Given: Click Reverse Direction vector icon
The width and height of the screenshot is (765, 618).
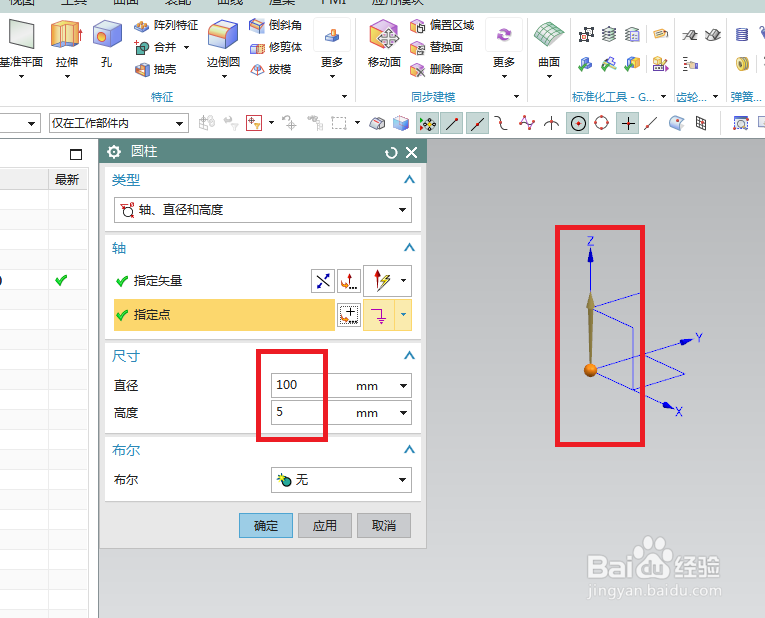Looking at the screenshot, I should coord(323,281).
